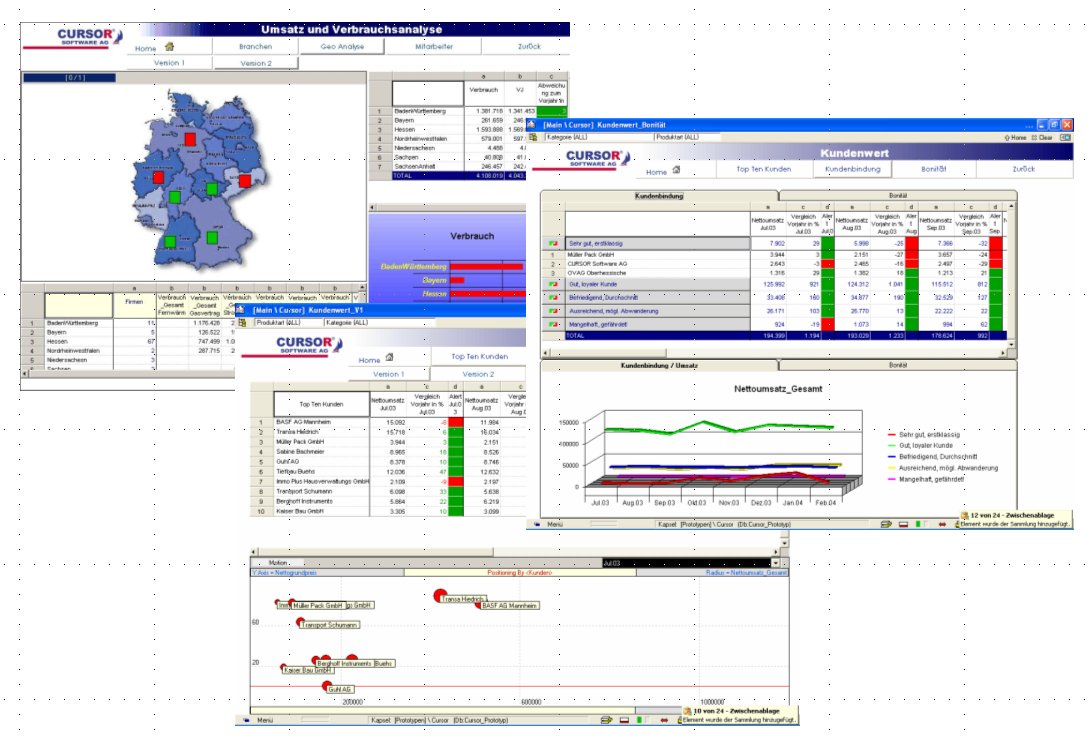Click Top Ten Kunden in Kundenwert_Bonität window
Viewport: 1090px width, 742px height.
[763, 169]
